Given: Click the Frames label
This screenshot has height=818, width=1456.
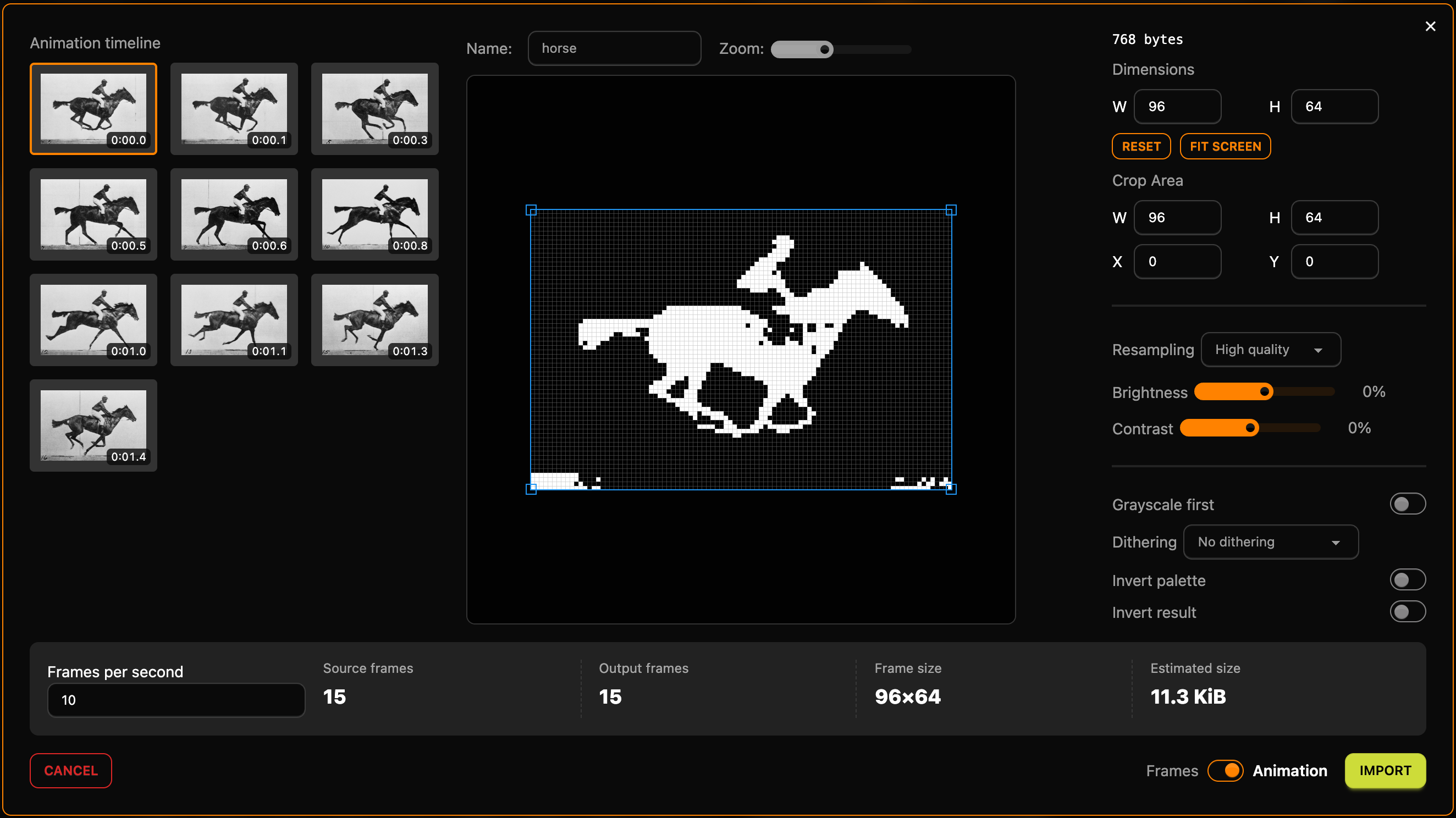Looking at the screenshot, I should (1172, 771).
